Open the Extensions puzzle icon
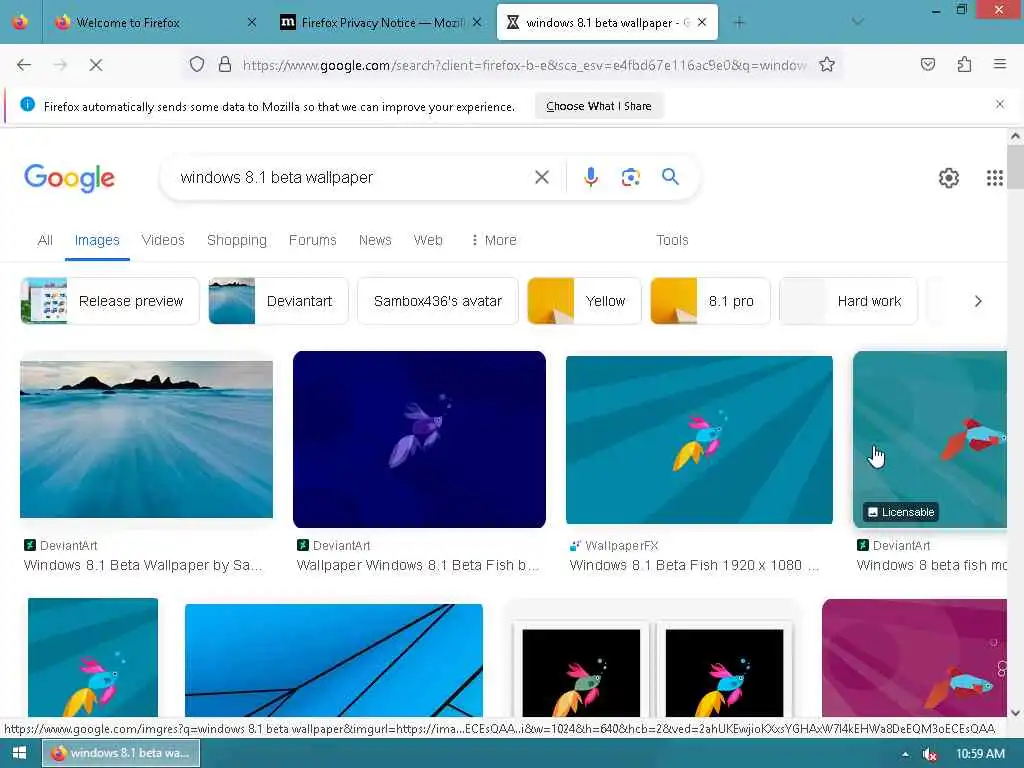This screenshot has height=768, width=1024. tap(964, 64)
